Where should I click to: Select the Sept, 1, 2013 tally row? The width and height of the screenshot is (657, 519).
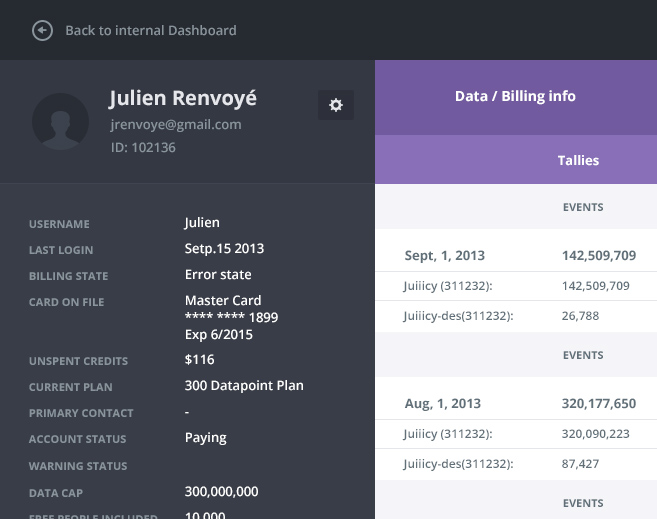(x=516, y=255)
